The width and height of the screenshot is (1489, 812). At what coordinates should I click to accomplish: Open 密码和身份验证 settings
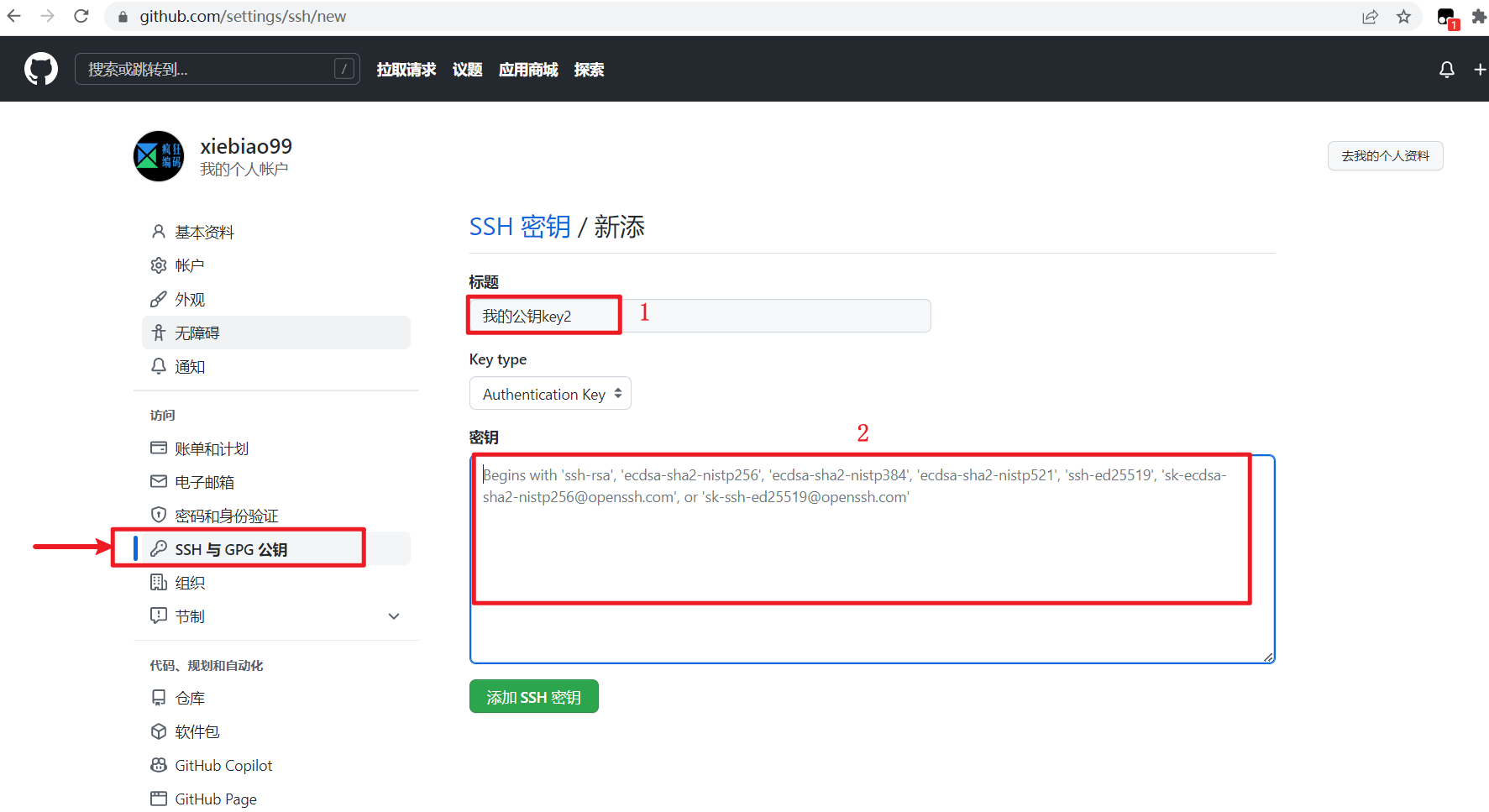[227, 515]
